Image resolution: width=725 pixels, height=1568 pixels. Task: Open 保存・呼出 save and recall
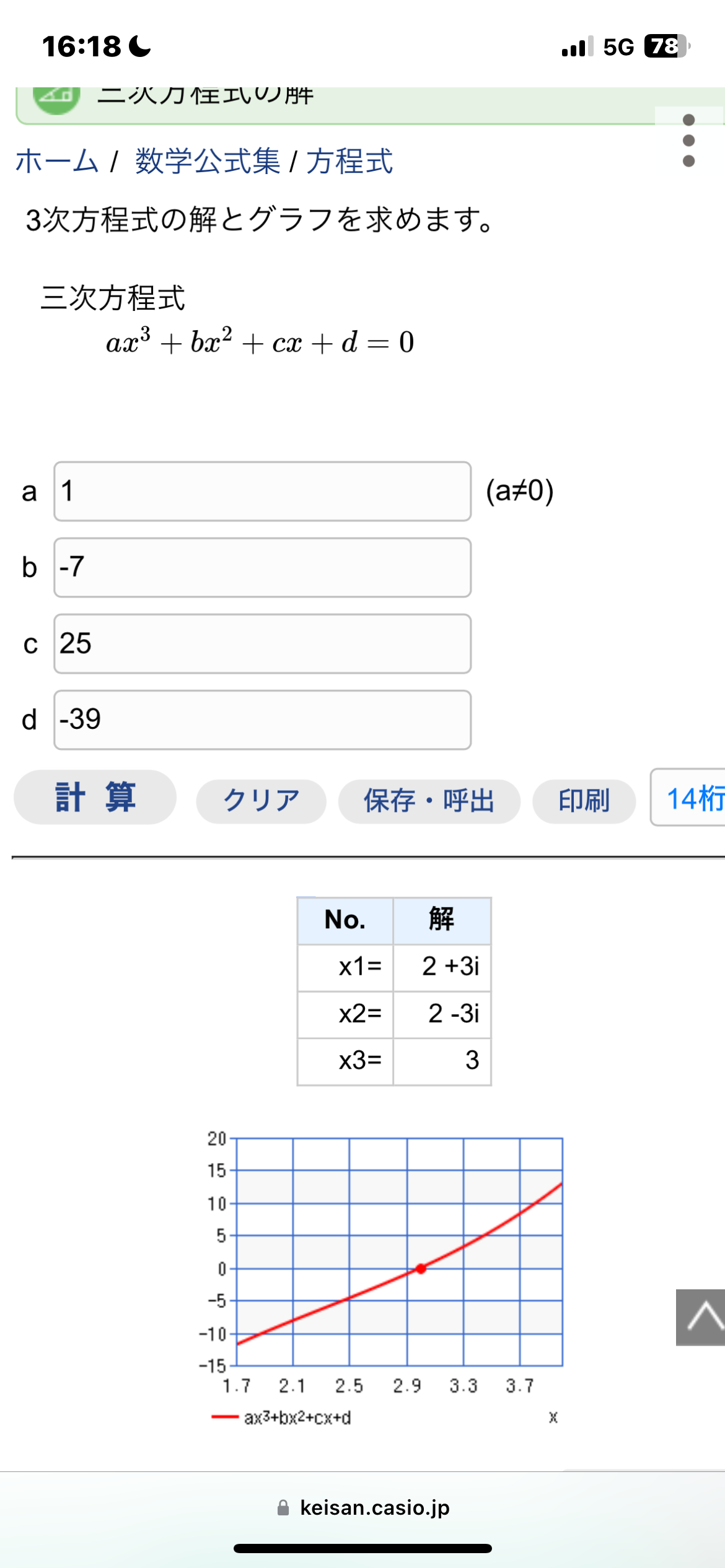(429, 801)
